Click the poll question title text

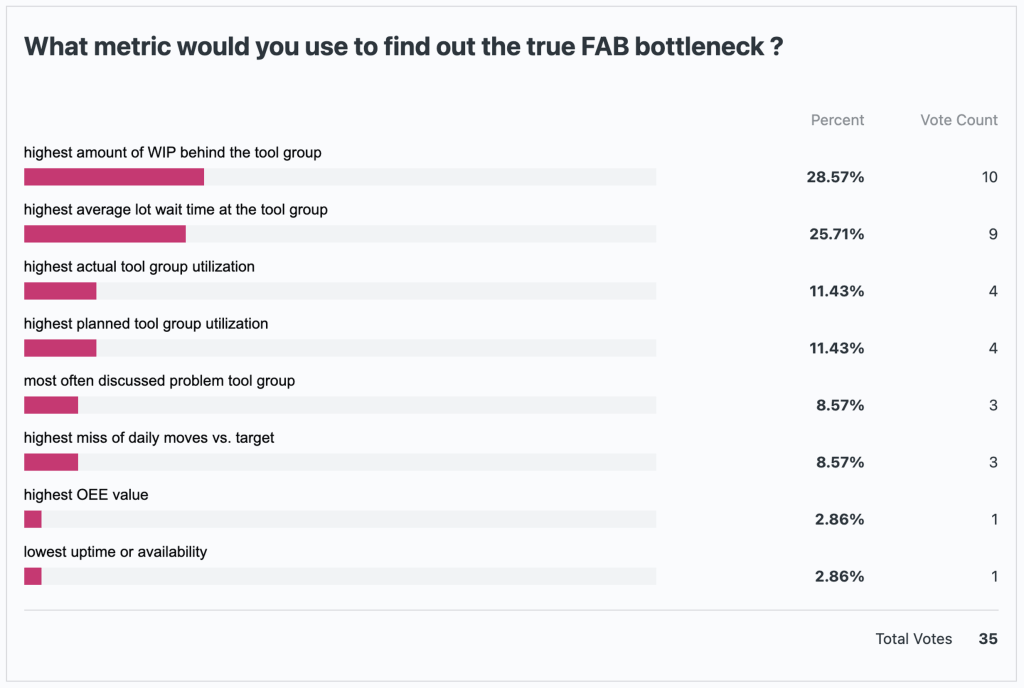[x=403, y=47]
